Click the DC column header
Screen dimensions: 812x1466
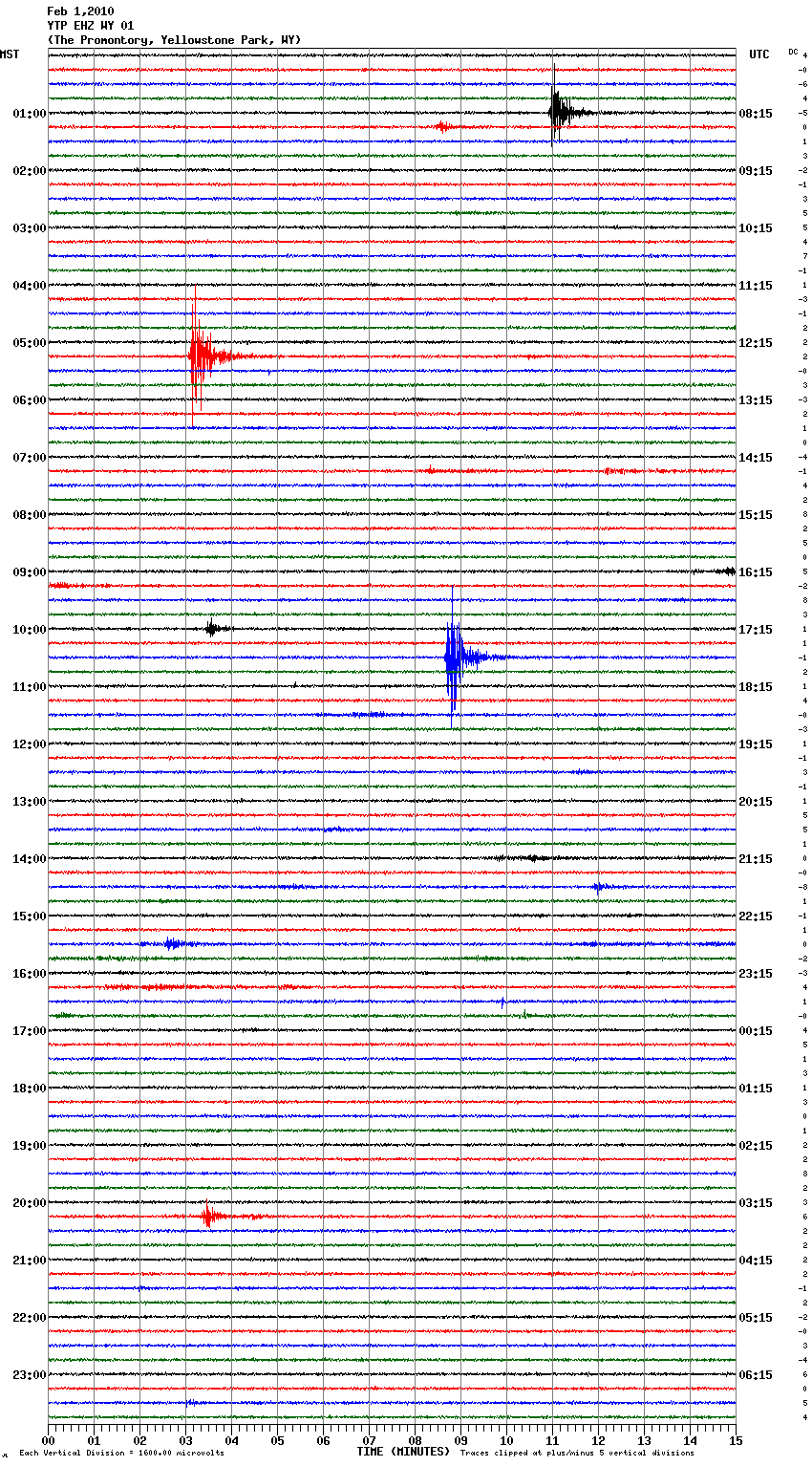tap(793, 52)
